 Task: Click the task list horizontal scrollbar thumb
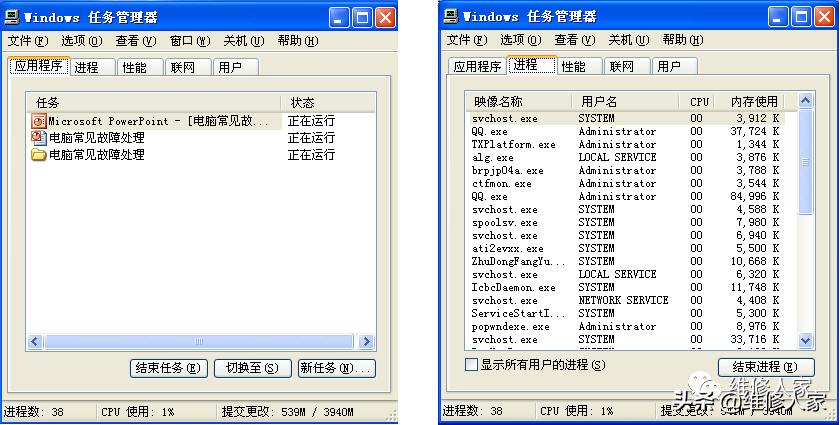tap(199, 341)
